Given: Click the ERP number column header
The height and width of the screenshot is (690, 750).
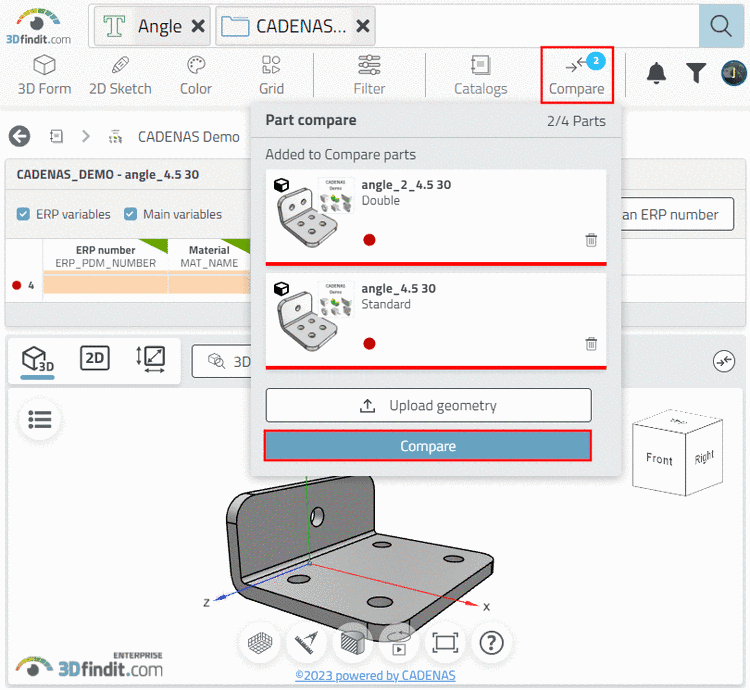Looking at the screenshot, I should (x=105, y=256).
